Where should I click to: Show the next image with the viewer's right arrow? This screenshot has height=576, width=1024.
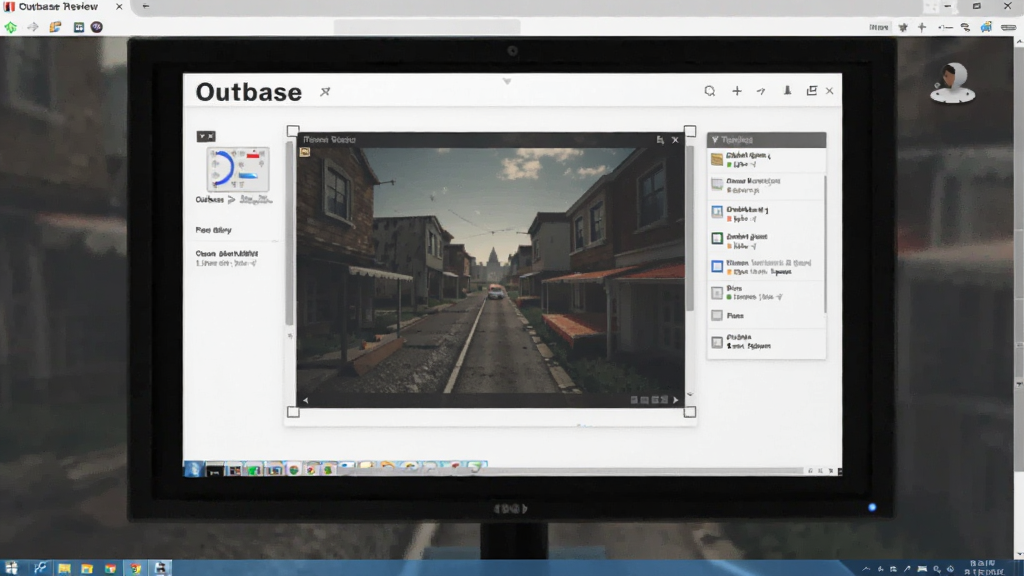(676, 400)
